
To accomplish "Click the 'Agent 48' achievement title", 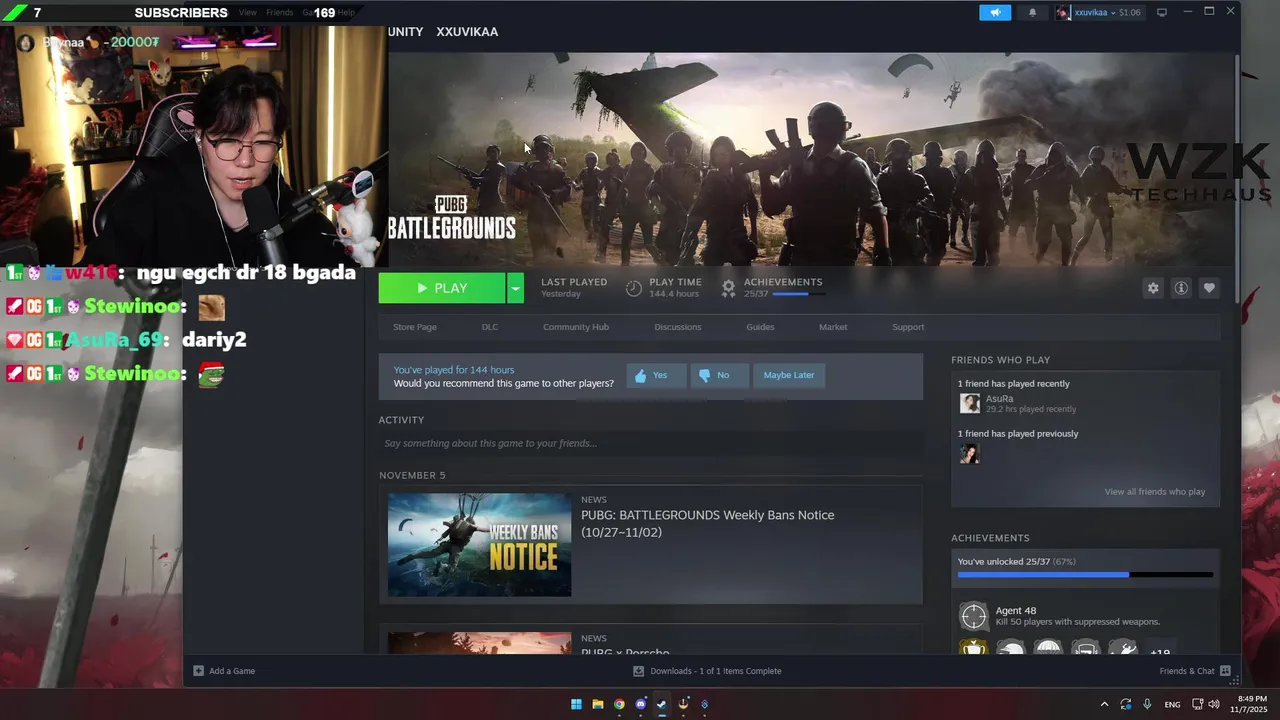I will pos(1016,611).
